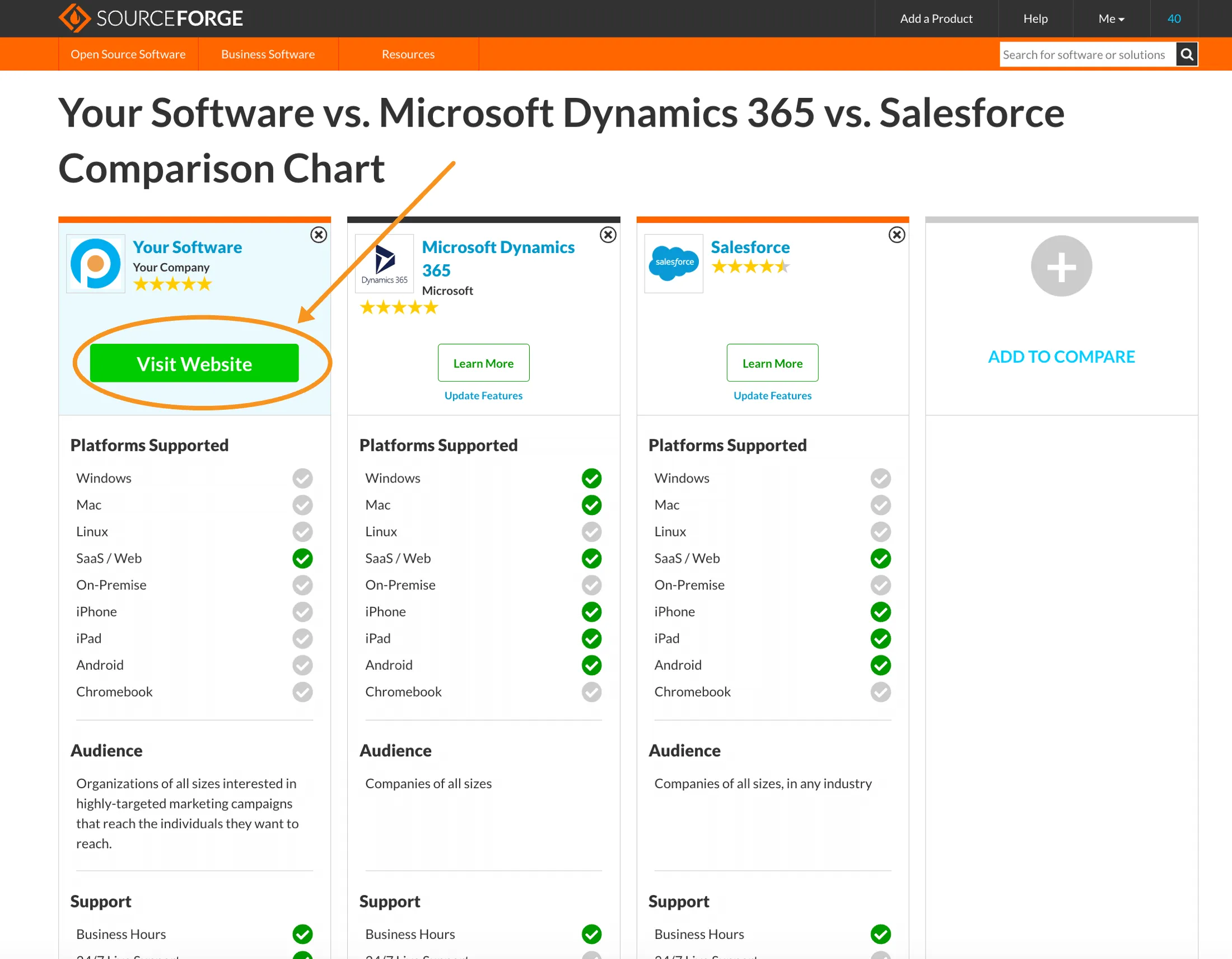Image resolution: width=1232 pixels, height=959 pixels.
Task: Click iPad check icon for Salesforce
Action: point(880,638)
